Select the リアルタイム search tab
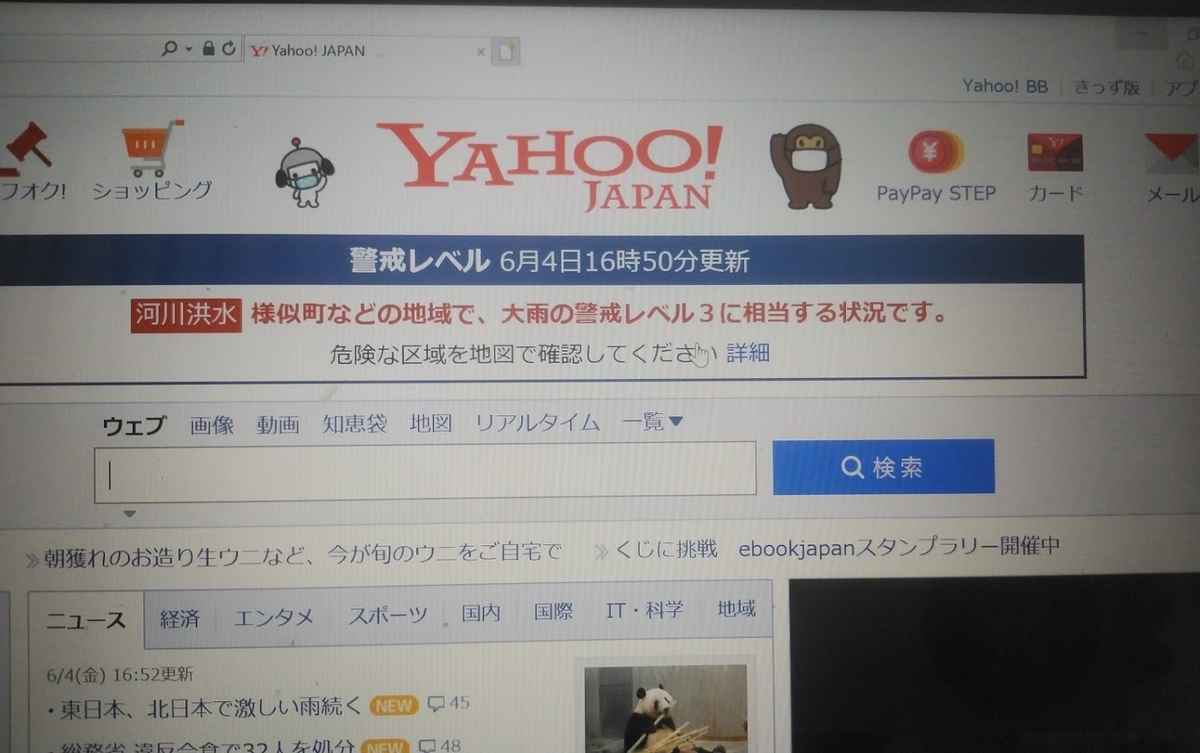Screen dimensions: 1200x753 pyautogui.click(x=537, y=423)
